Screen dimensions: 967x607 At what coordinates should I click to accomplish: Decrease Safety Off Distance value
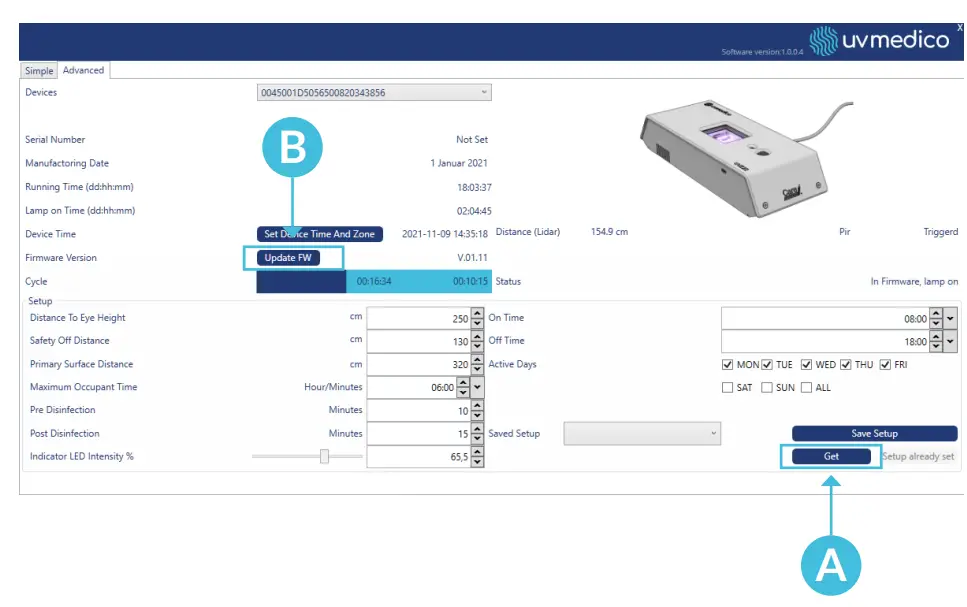tap(477, 347)
